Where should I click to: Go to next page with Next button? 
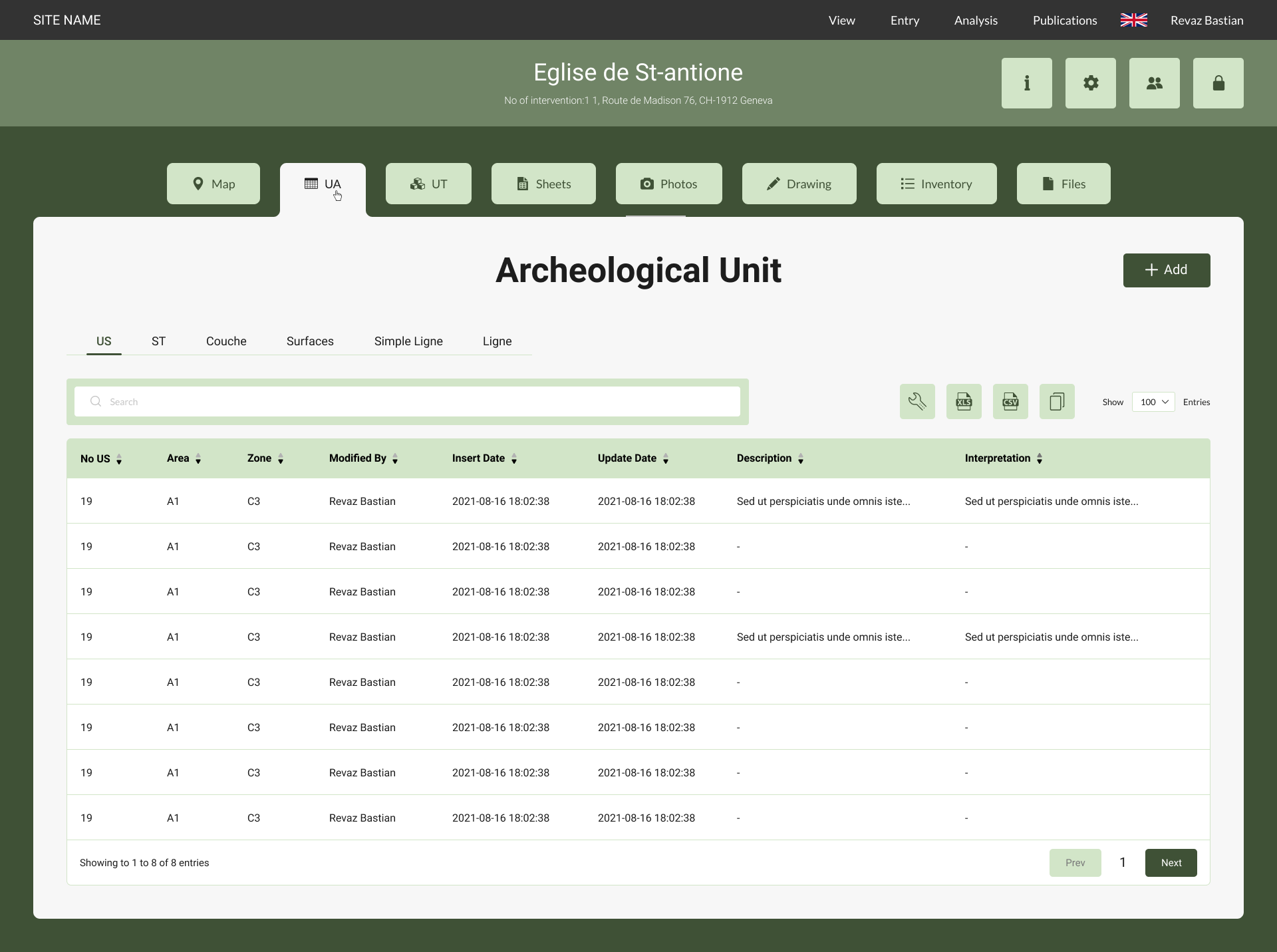click(x=1170, y=862)
